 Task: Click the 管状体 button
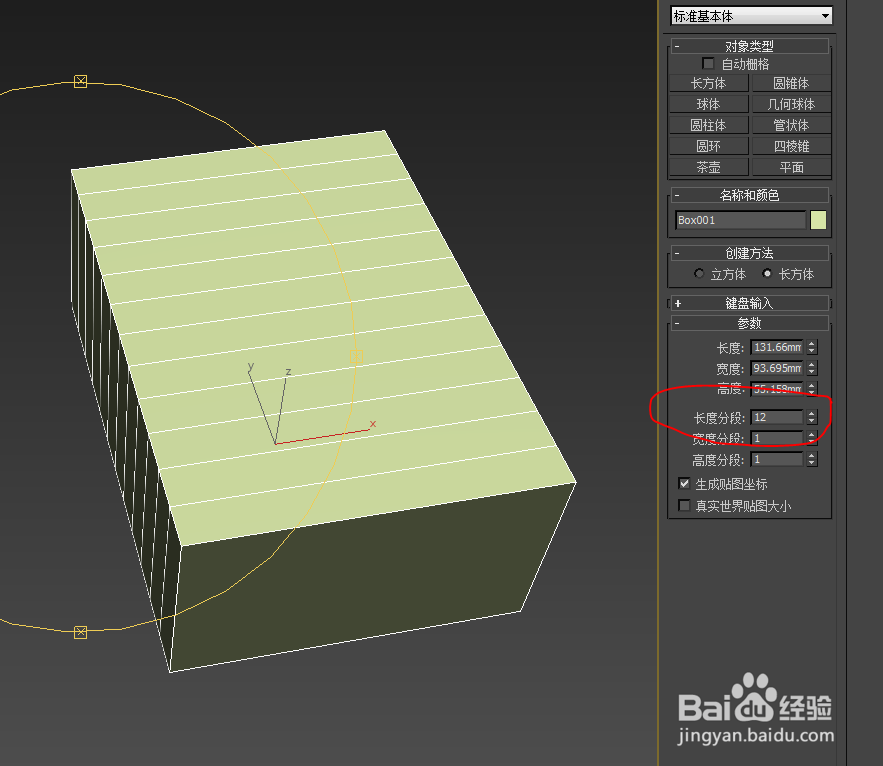click(x=791, y=125)
